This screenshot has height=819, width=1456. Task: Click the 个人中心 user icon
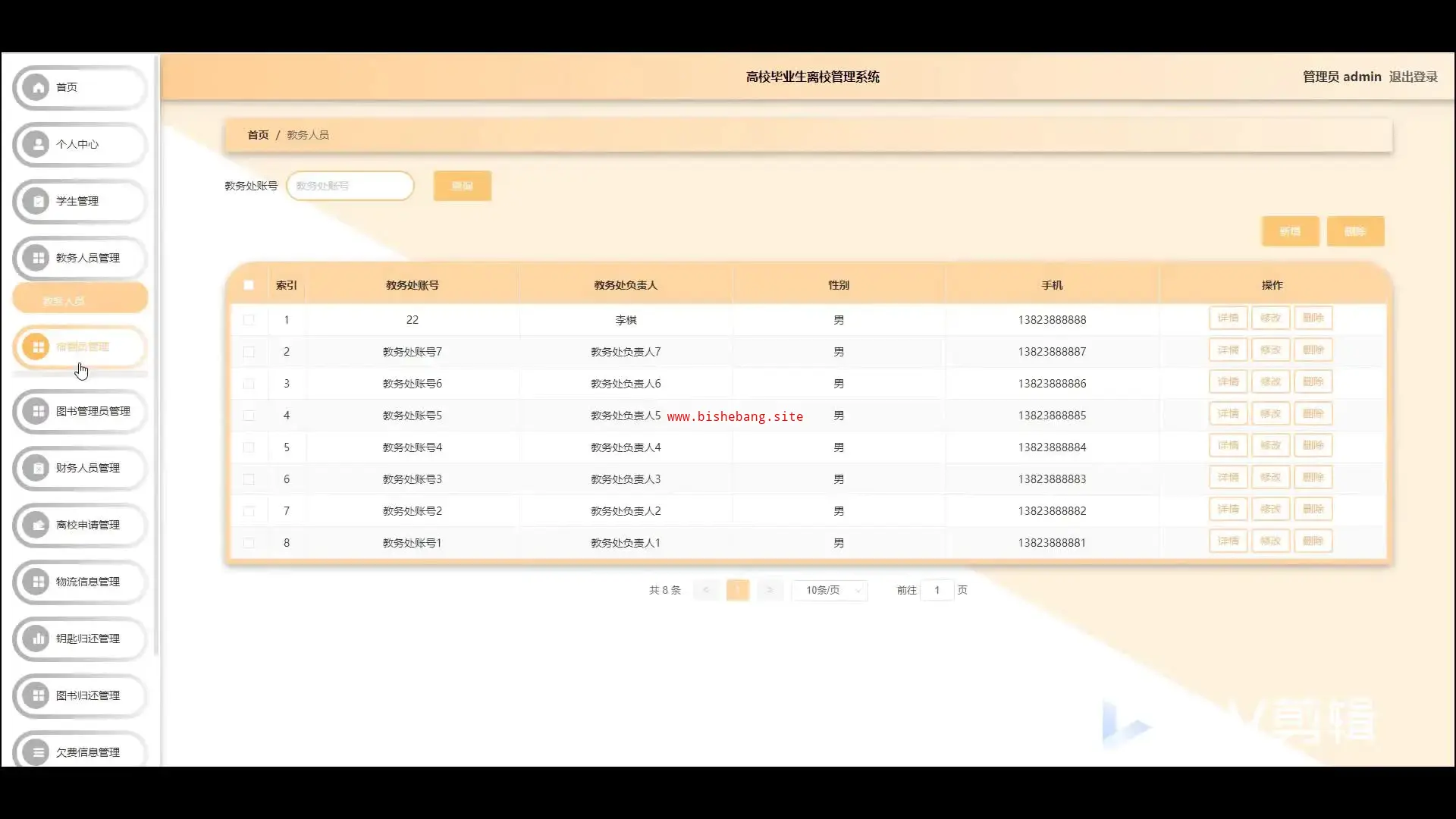(36, 144)
